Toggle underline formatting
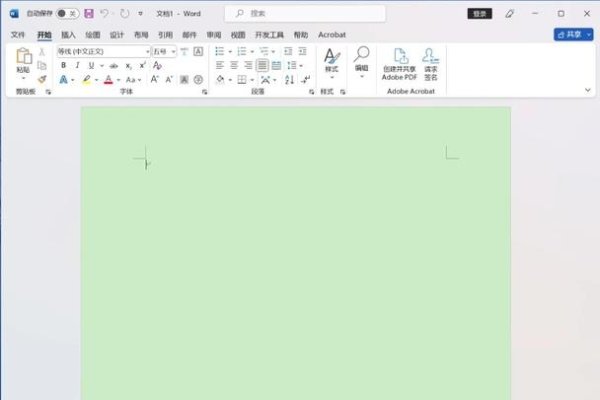The height and width of the screenshot is (400, 600). coord(91,65)
